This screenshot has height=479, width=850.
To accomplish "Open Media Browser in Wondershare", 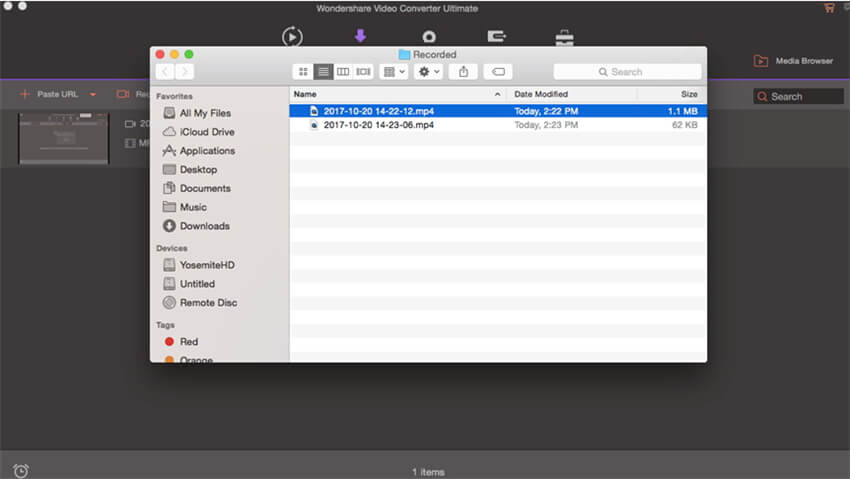I will [794, 61].
